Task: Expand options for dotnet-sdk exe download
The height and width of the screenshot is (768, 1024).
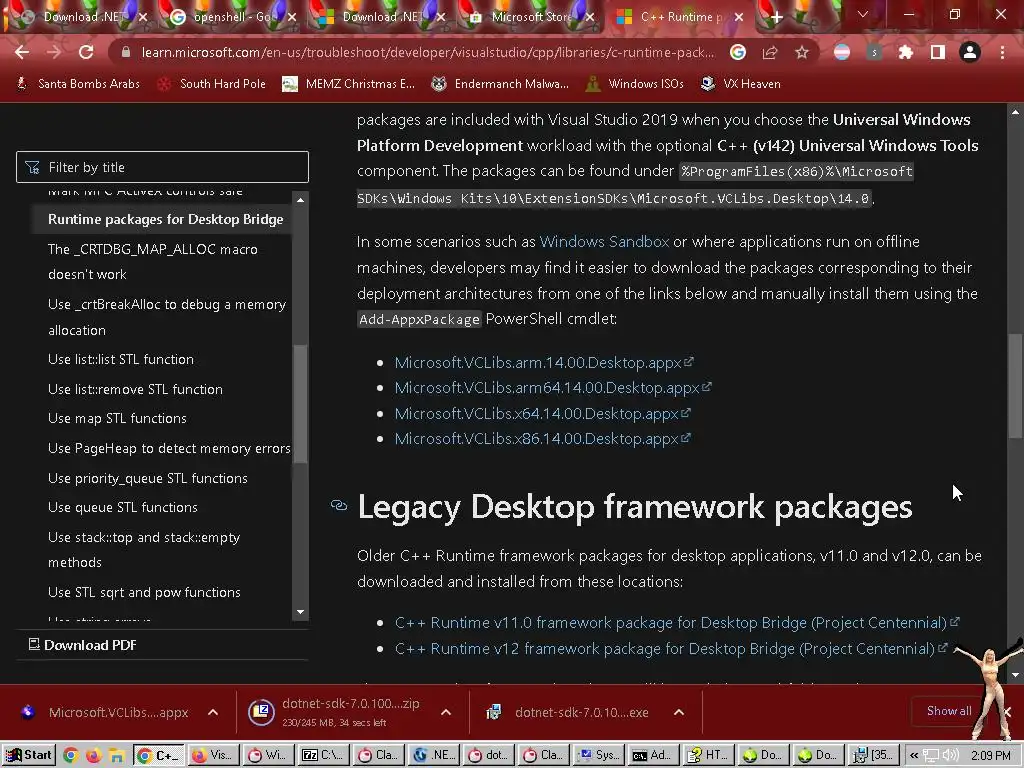Action: [679, 712]
